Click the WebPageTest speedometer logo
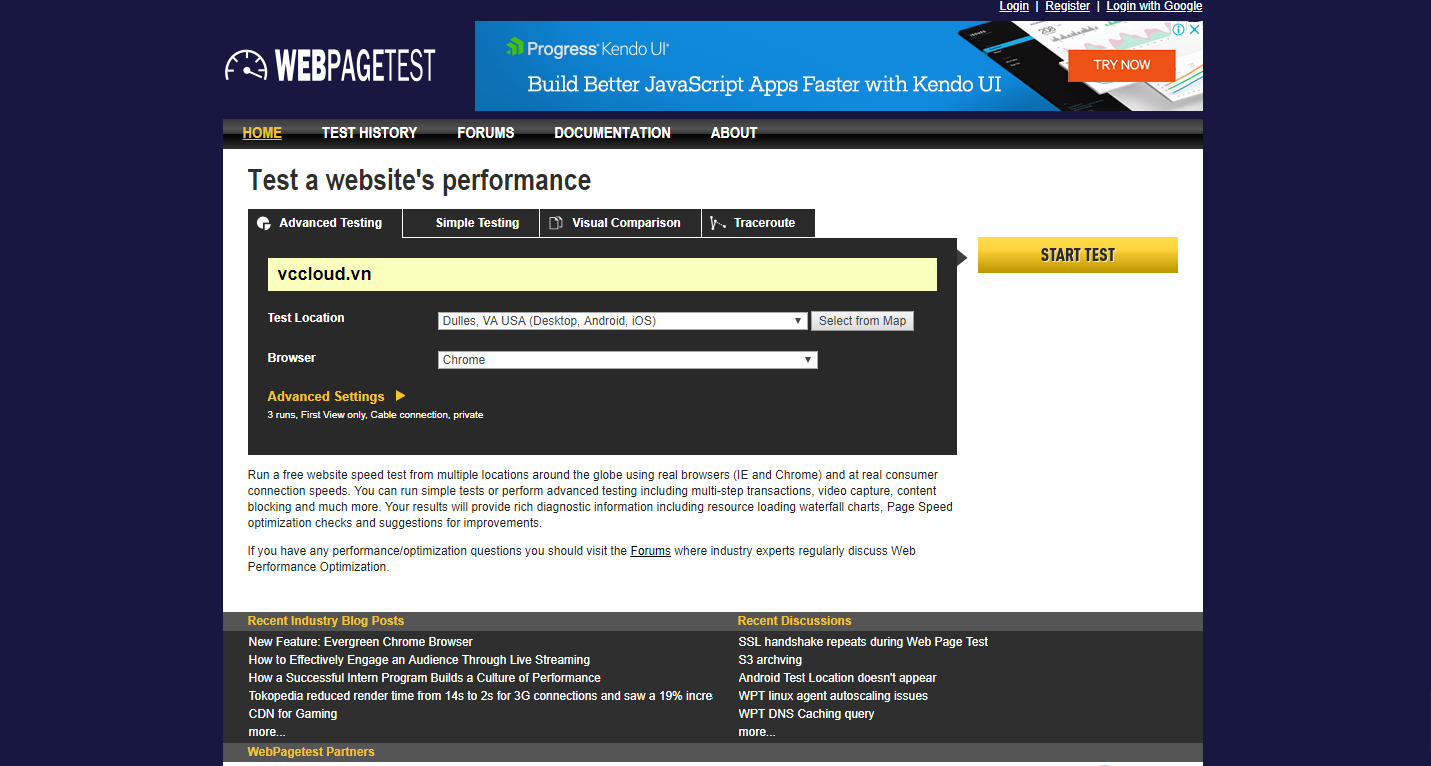Screen dimensions: 1431x766 click(x=246, y=66)
